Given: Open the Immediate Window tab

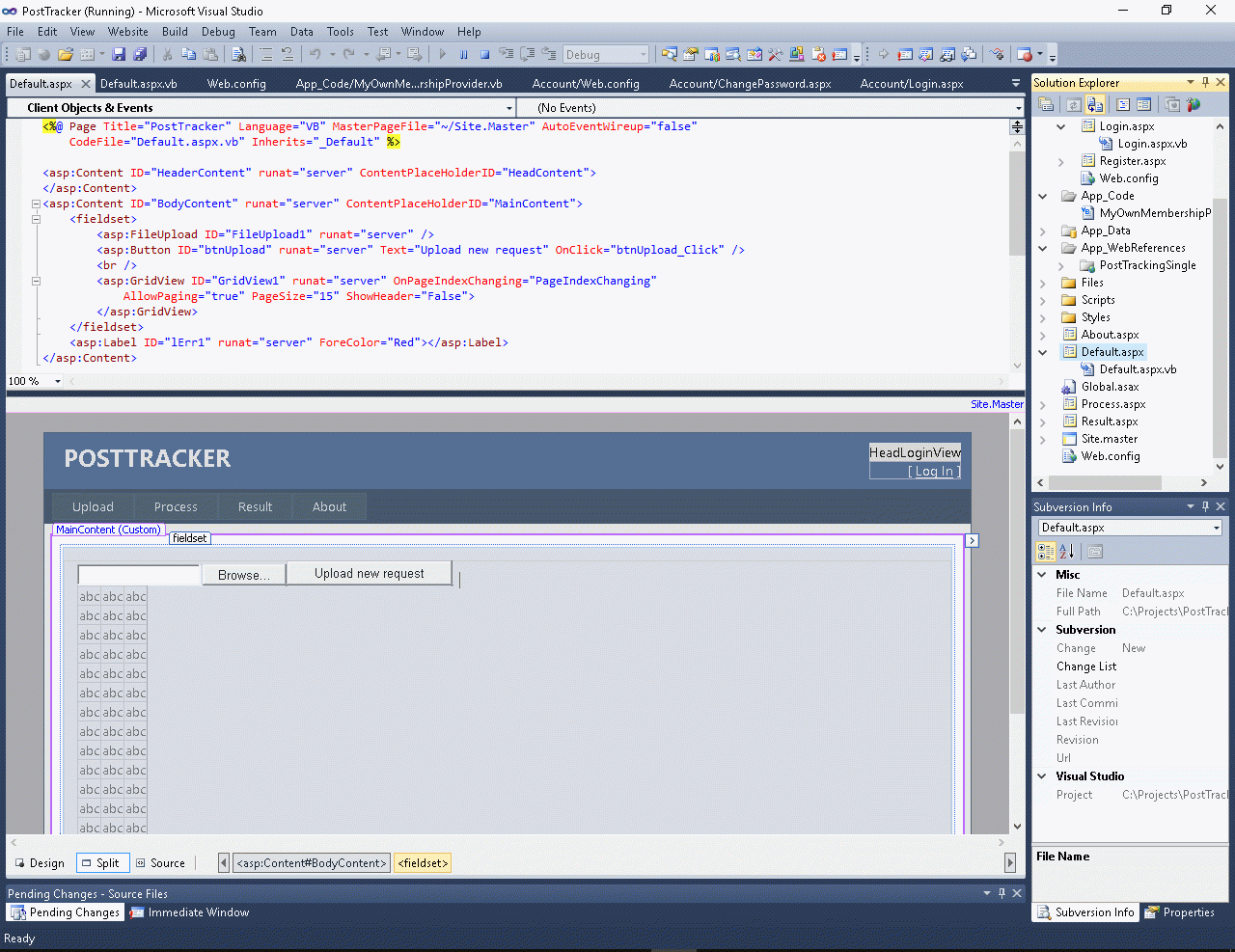Looking at the screenshot, I should [x=190, y=912].
